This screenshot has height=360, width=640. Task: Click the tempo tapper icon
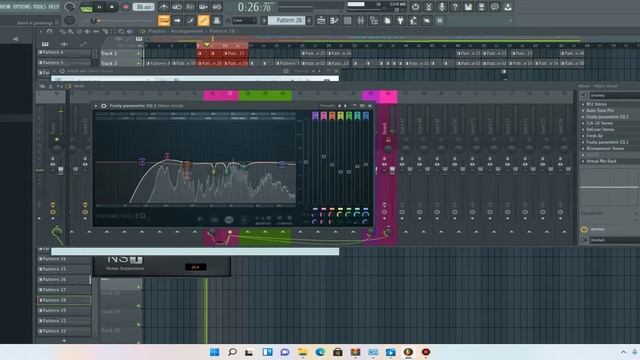(413, 20)
